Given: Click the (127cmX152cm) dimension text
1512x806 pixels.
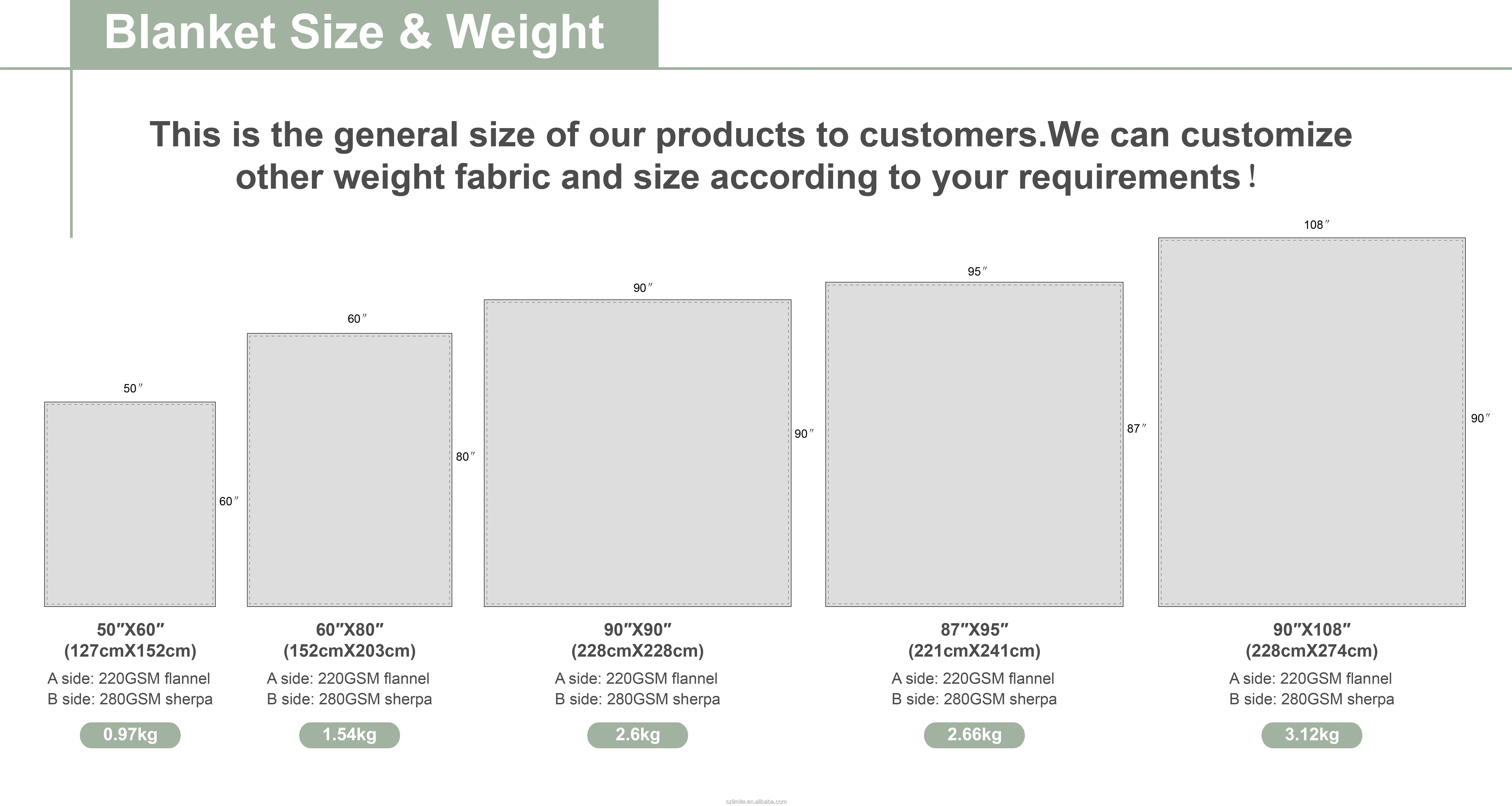Looking at the screenshot, I should pyautogui.click(x=130, y=651).
